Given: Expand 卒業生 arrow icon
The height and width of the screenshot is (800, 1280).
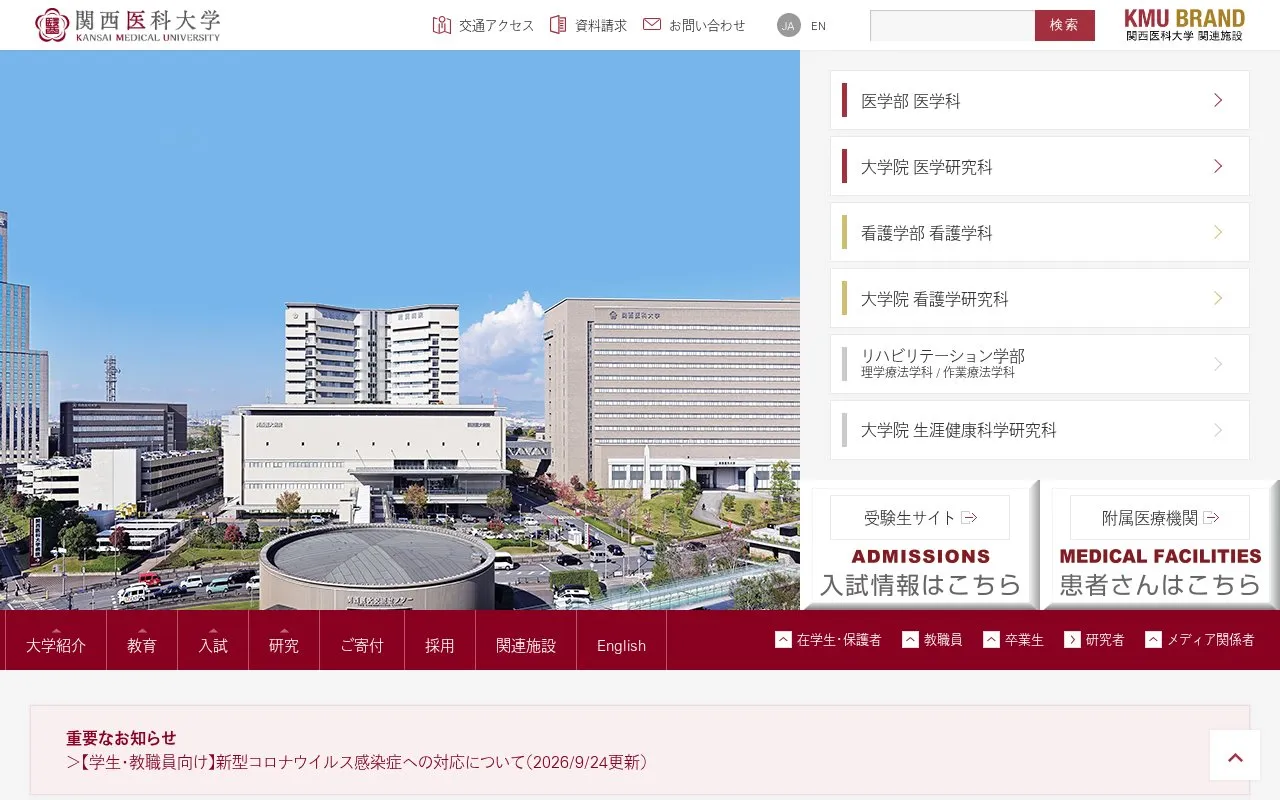Looking at the screenshot, I should click(991, 639).
